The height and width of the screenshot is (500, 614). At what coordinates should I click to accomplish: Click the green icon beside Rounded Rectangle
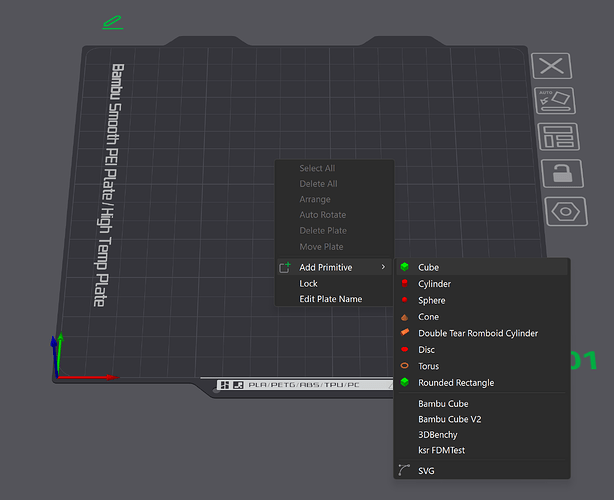coord(405,382)
